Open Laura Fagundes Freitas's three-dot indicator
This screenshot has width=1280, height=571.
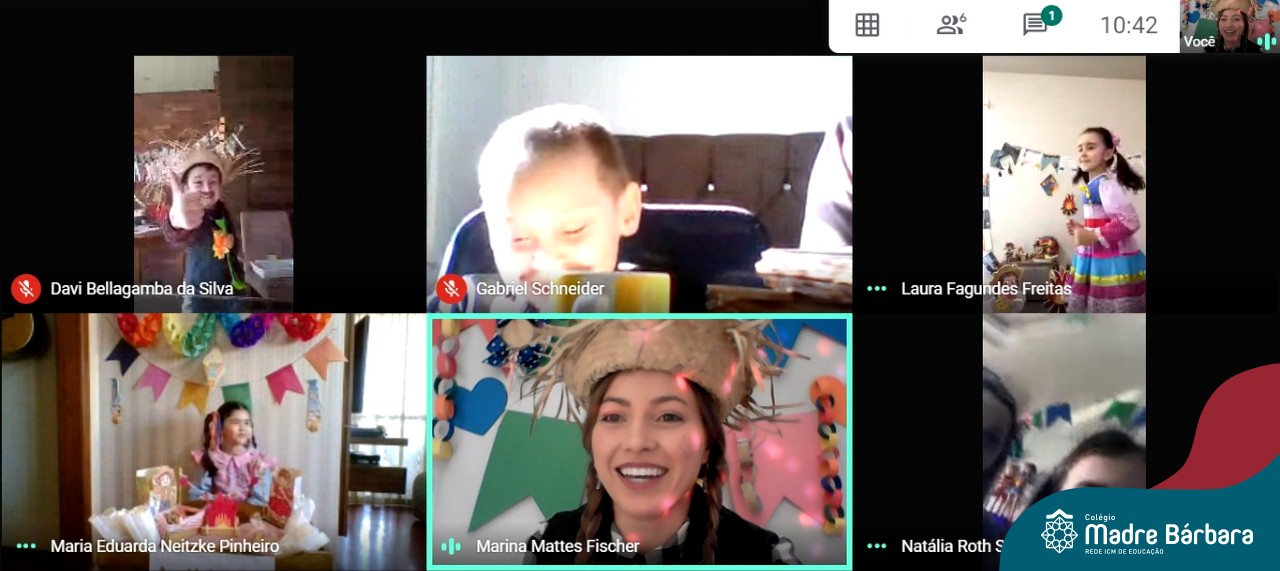coord(877,289)
